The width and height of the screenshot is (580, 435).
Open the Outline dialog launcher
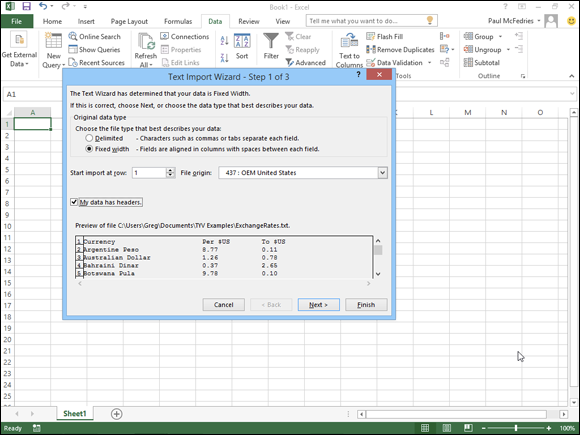(523, 76)
